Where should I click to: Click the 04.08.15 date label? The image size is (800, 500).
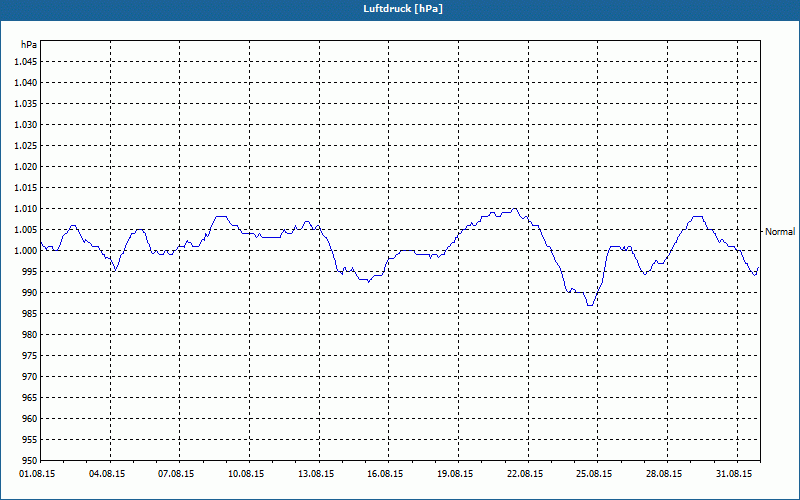(107, 474)
